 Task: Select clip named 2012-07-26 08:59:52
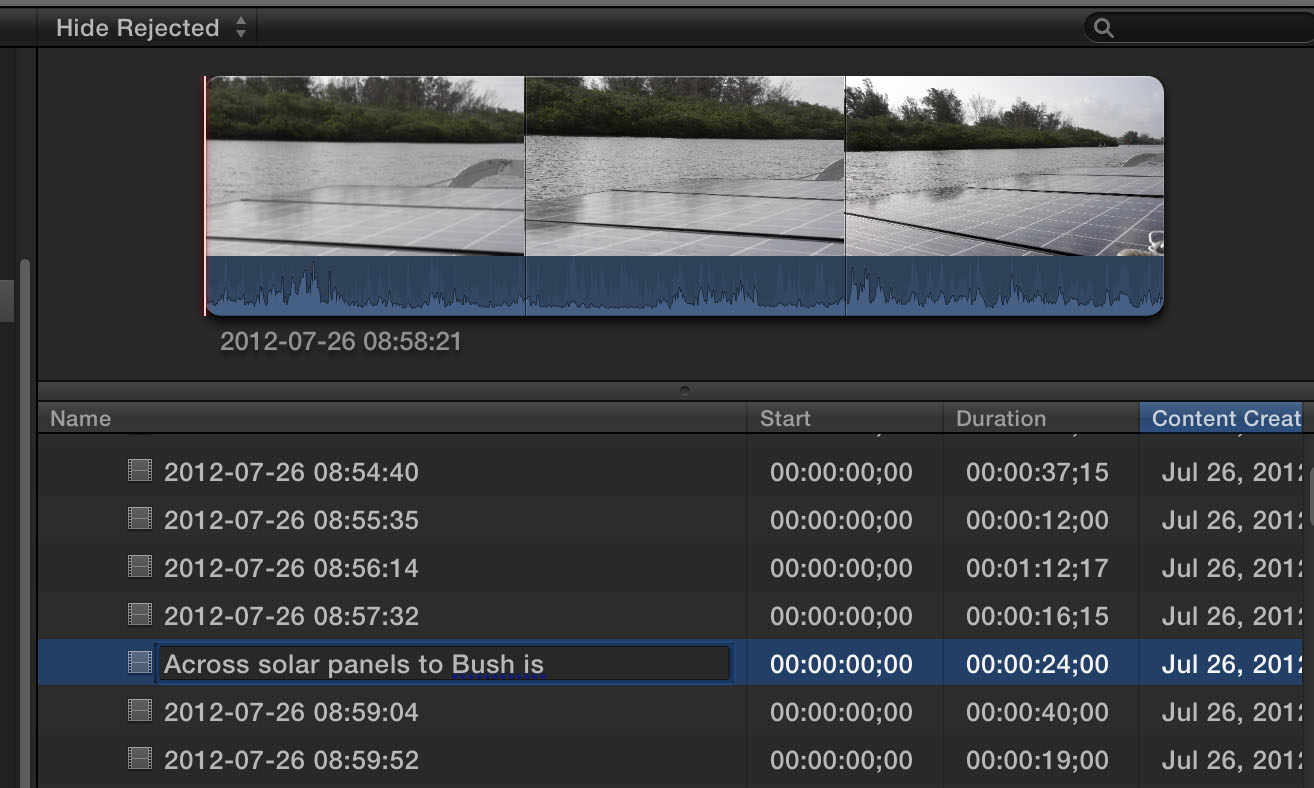coord(291,760)
